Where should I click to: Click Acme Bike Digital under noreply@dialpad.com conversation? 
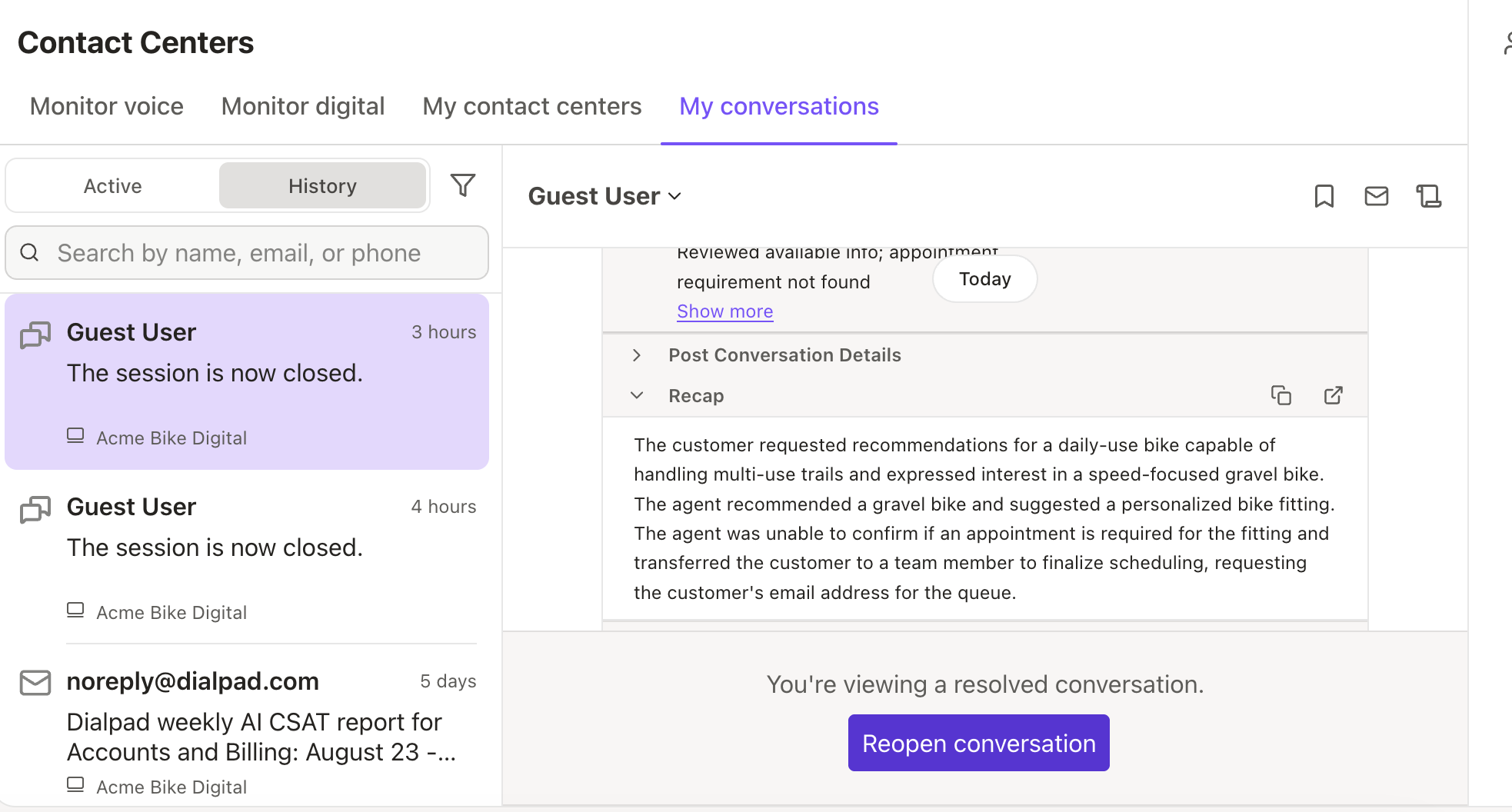172,787
